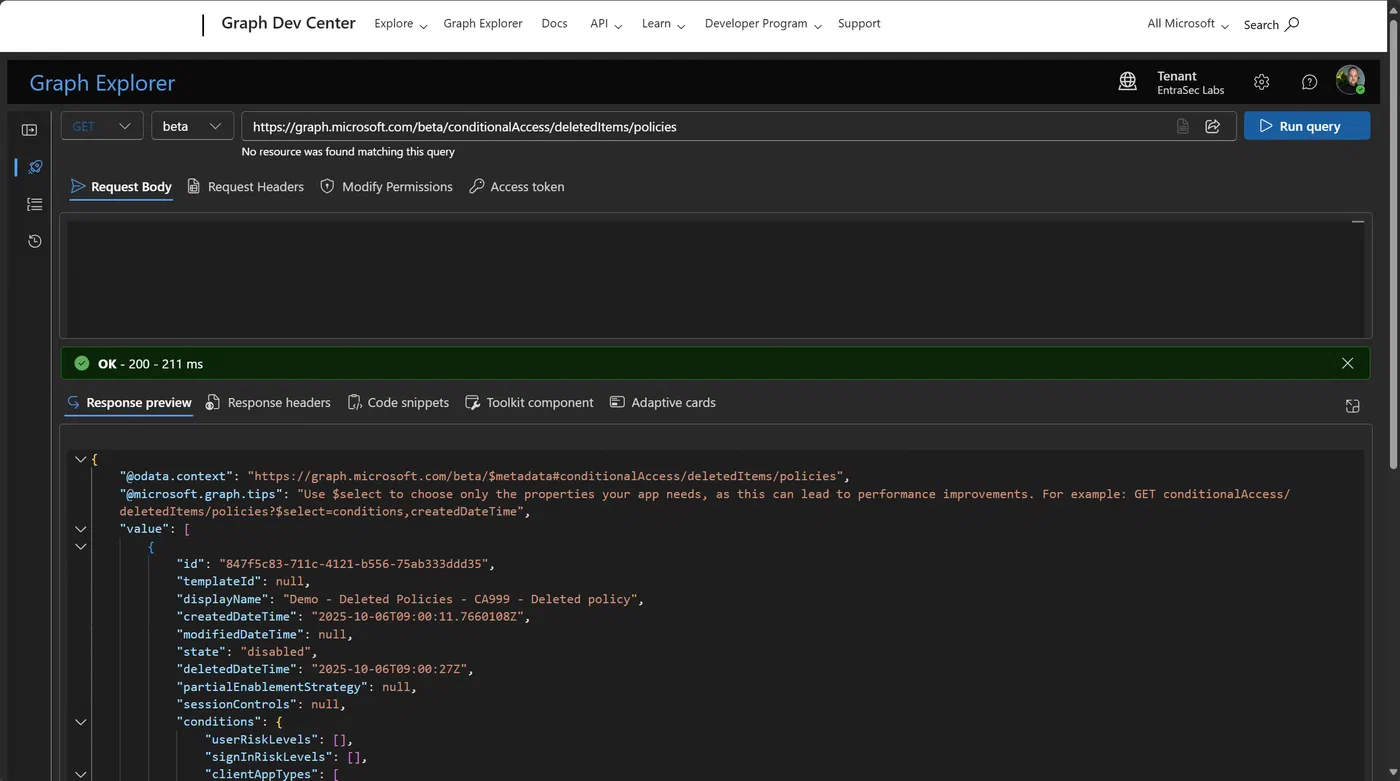Expand the Developer Program menu
The width and height of the screenshot is (1400, 781).
763,24
